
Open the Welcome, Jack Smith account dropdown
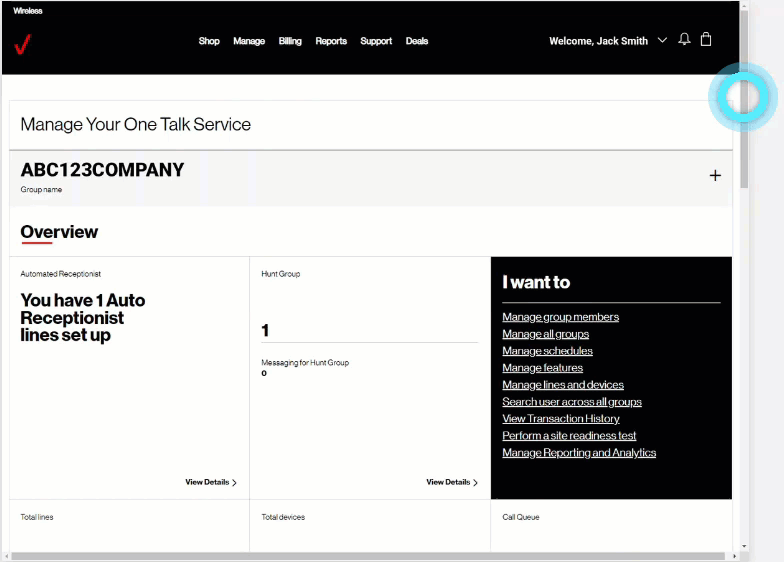click(607, 41)
